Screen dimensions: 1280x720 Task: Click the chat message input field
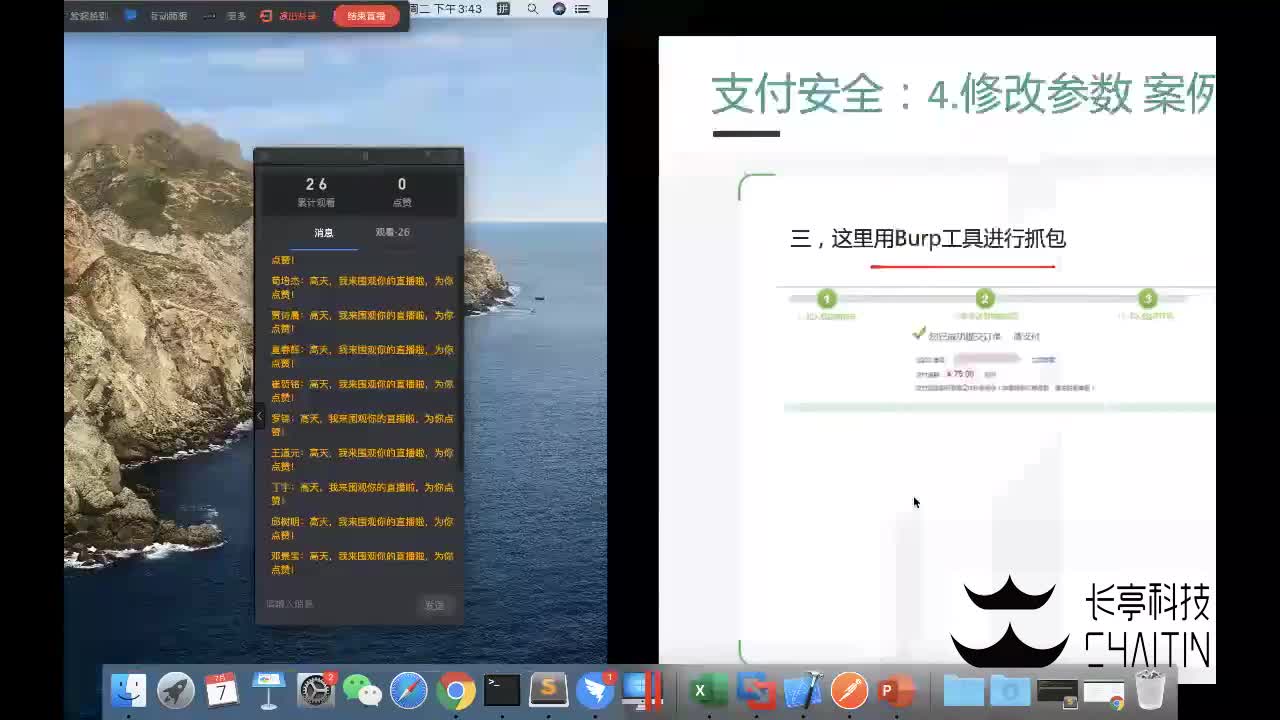tap(337, 604)
